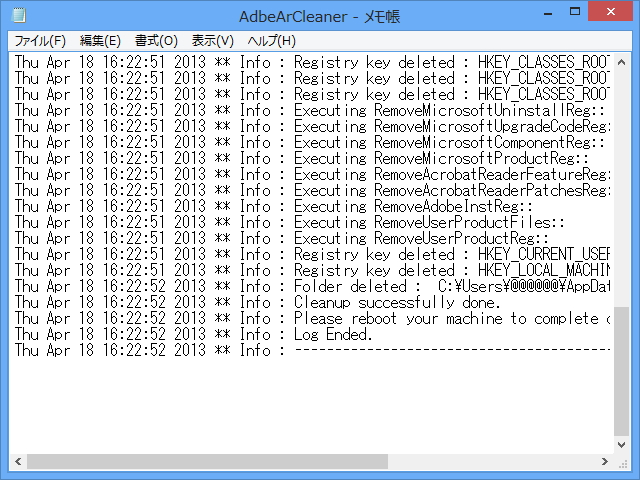Viewport: 640px width, 480px height.
Task: Click the 'Executing RemoveUserProductReg::' line
Action: 282,238
